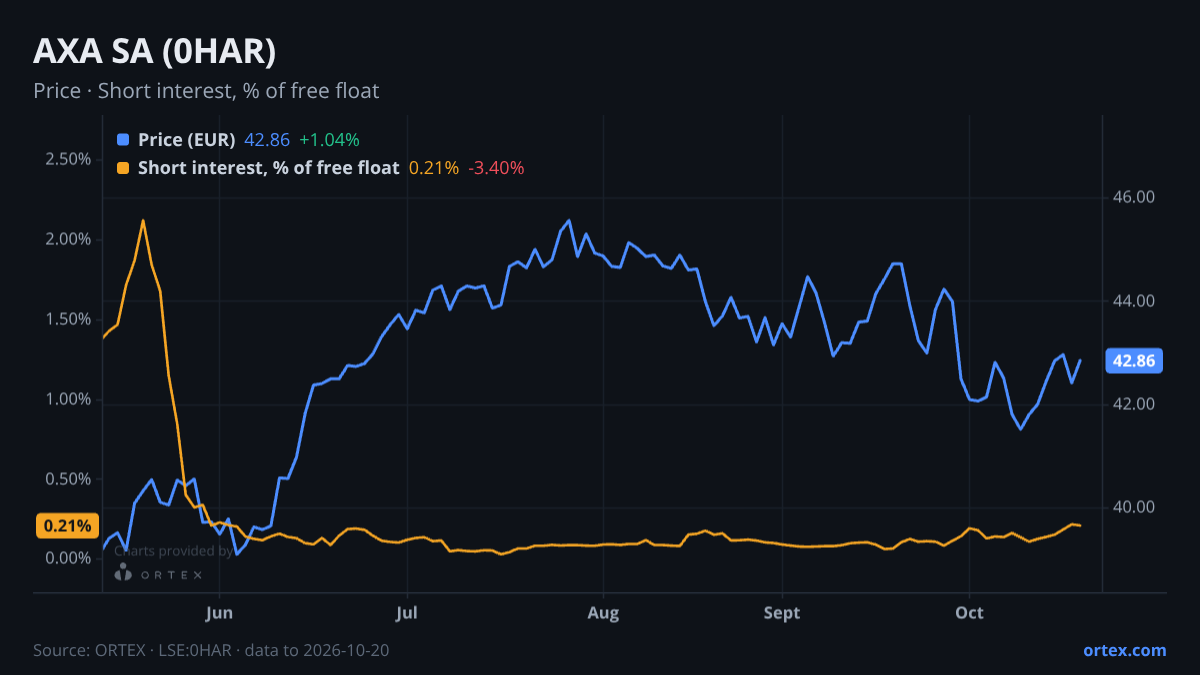
Task: Click the blue Price legend color square
Action: coord(123,140)
